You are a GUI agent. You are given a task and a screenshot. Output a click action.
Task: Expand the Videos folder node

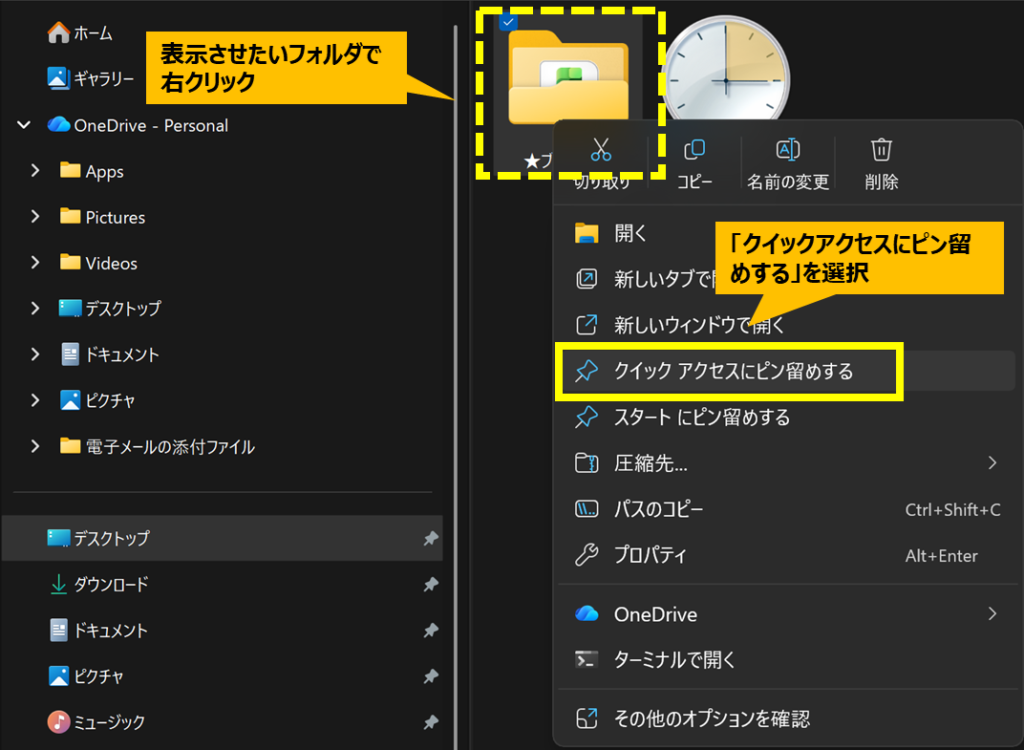[x=35, y=263]
